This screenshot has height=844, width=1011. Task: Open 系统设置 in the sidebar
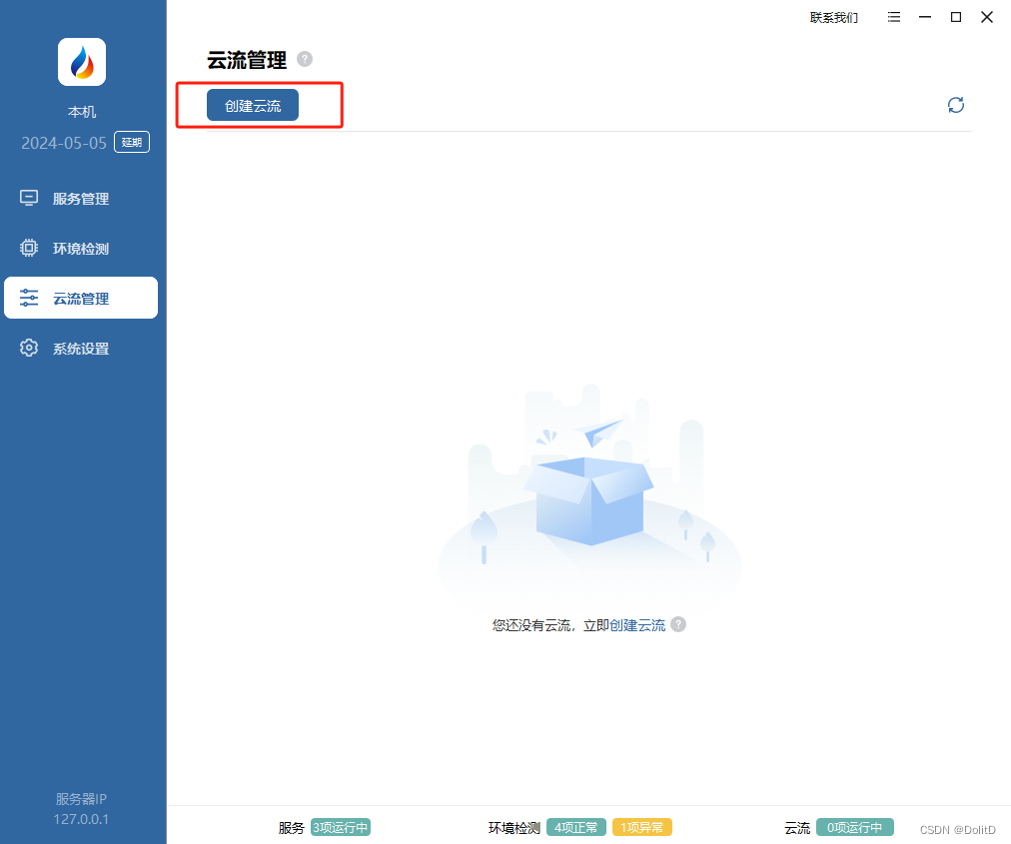81,348
